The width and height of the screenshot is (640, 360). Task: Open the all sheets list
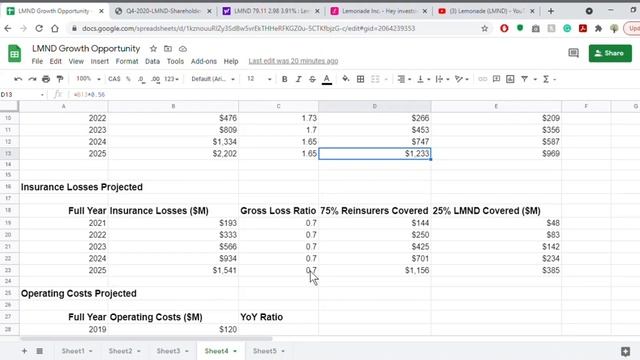(x=40, y=351)
